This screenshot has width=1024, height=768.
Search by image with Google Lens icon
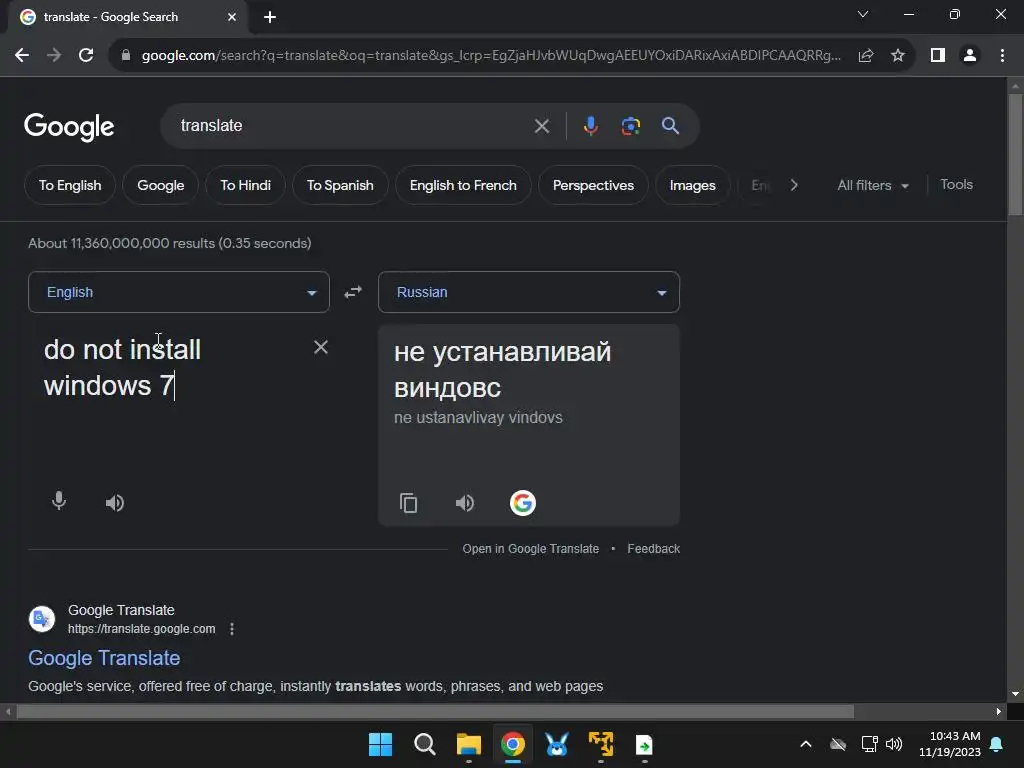click(x=630, y=126)
